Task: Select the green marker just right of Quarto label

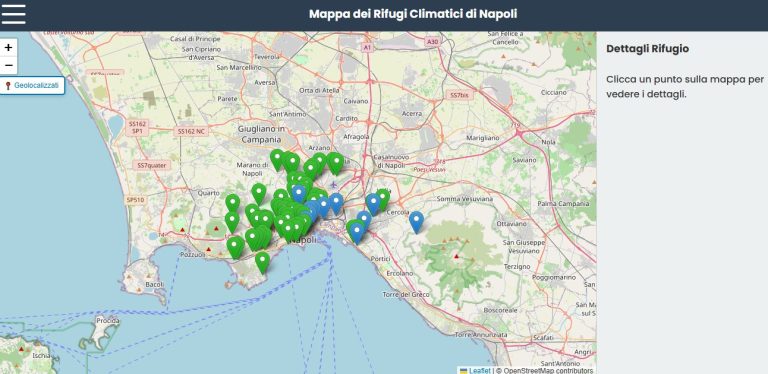Action: 233,205
